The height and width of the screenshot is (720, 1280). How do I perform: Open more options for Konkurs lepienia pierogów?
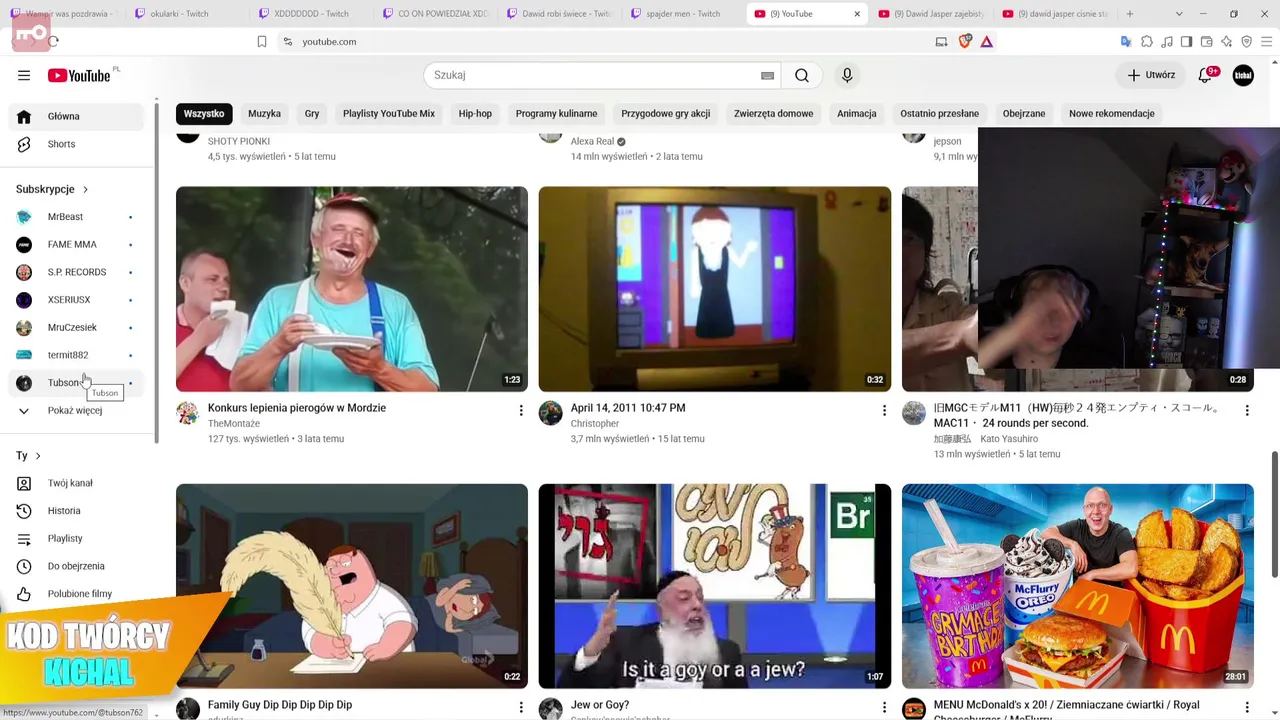click(521, 410)
